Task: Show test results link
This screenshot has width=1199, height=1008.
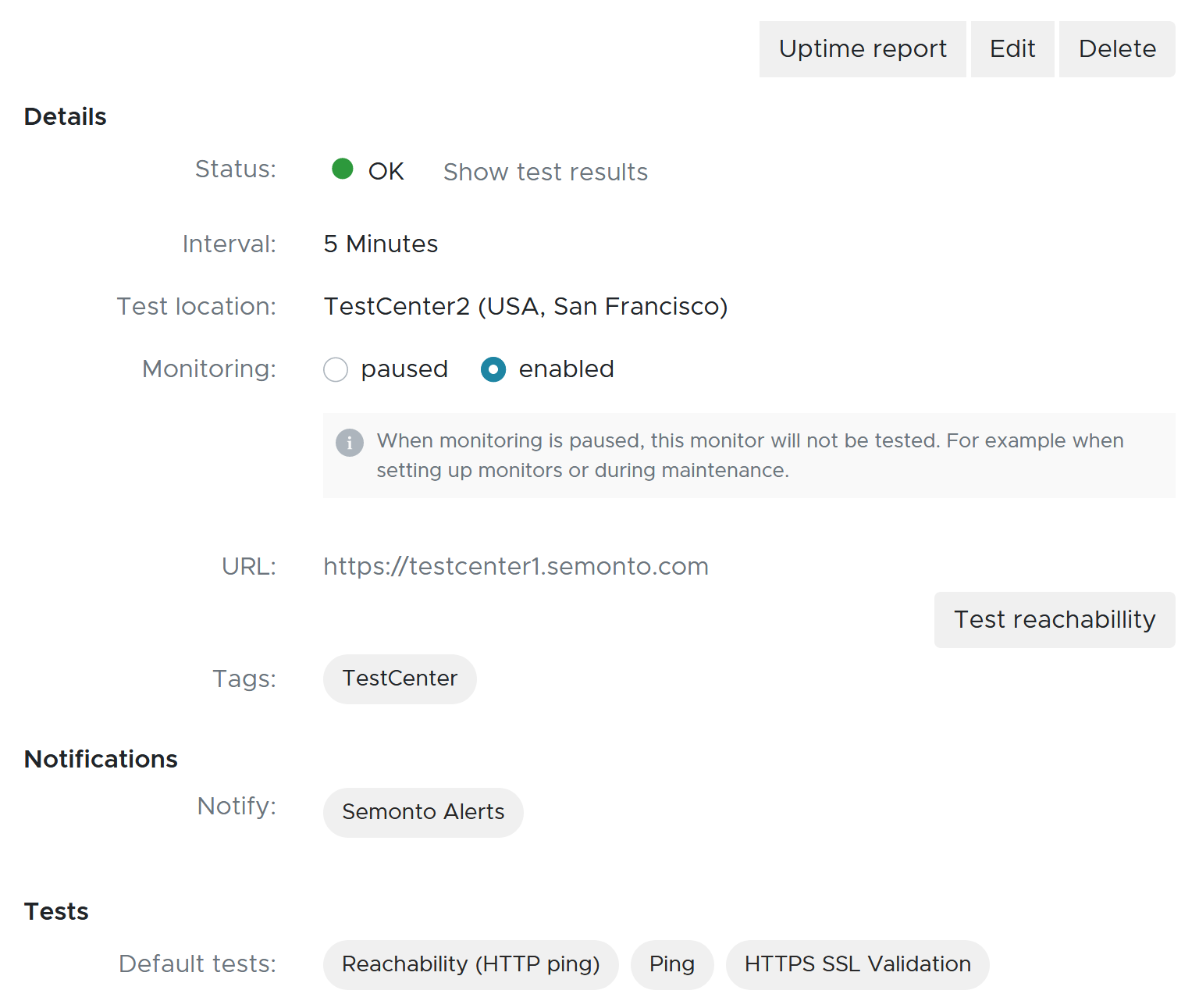Action: click(x=546, y=172)
